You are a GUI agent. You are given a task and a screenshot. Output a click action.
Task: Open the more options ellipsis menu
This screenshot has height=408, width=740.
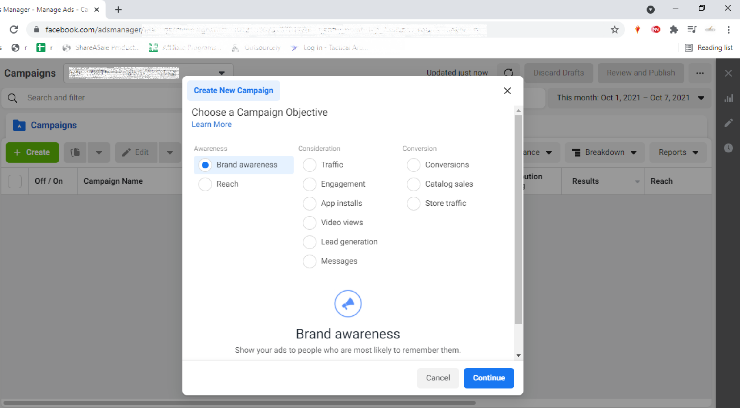pyautogui.click(x=699, y=73)
